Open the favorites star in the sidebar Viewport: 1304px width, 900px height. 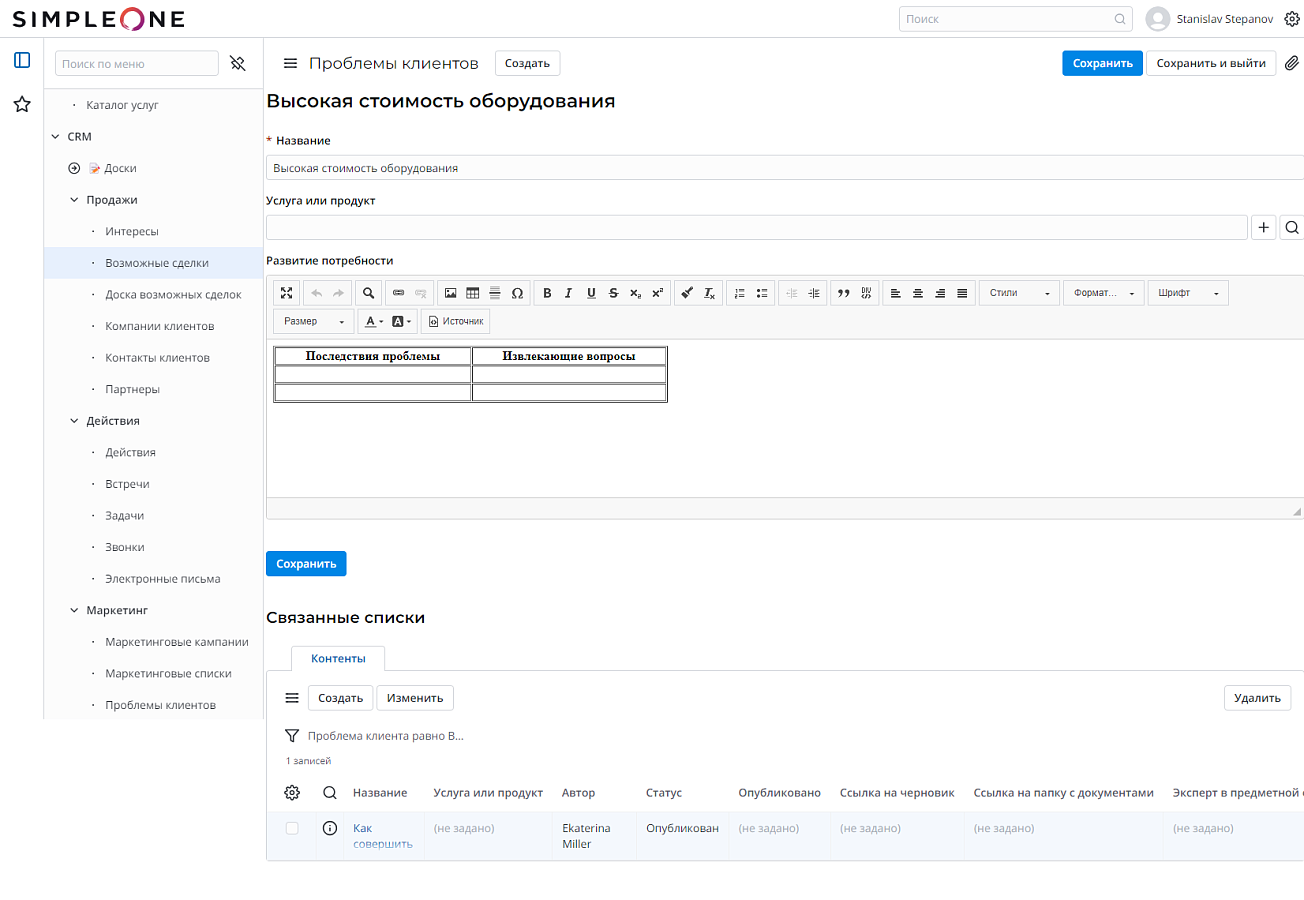click(22, 104)
